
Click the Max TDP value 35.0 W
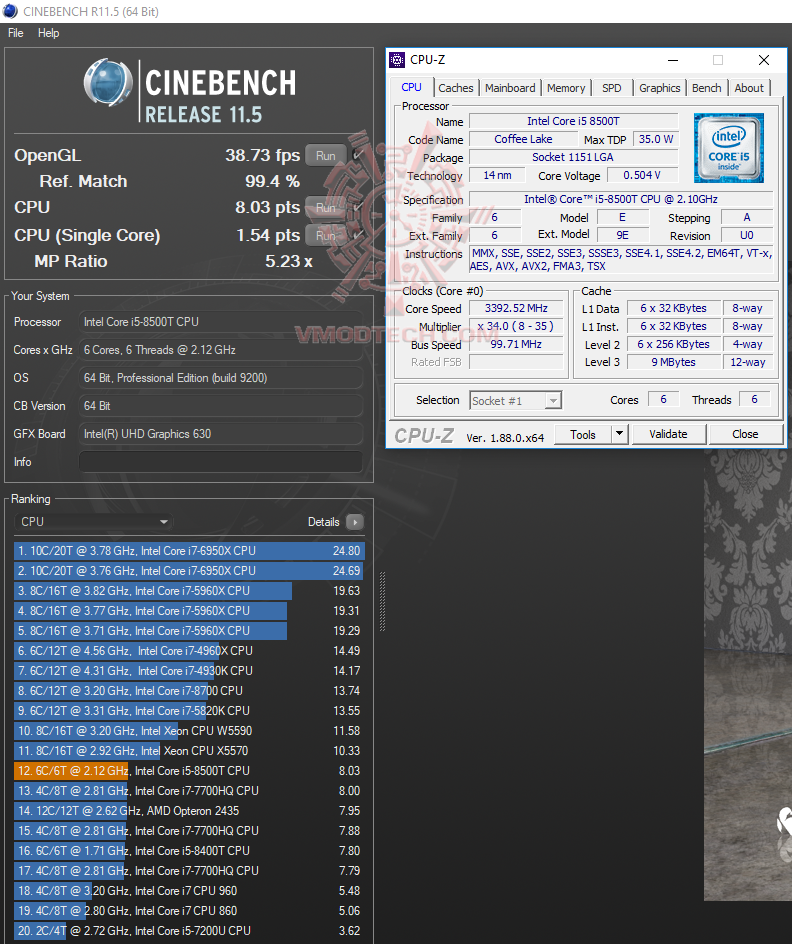pyautogui.click(x=656, y=139)
